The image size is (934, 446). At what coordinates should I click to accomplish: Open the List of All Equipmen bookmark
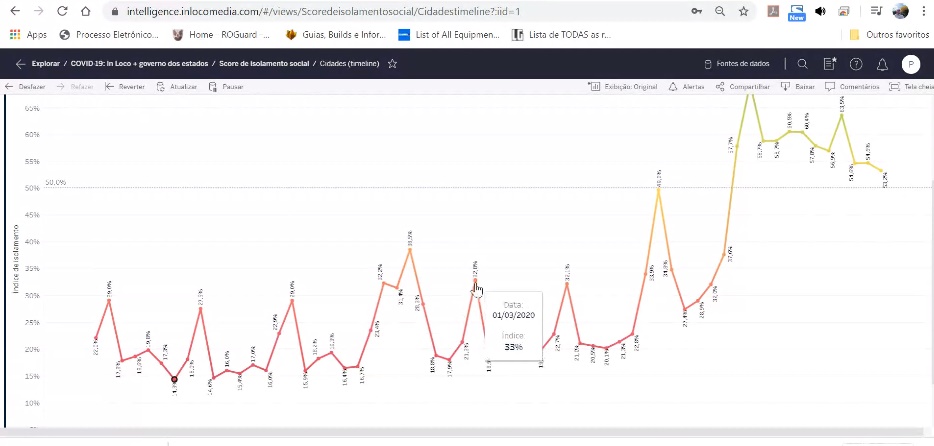[x=450, y=35]
